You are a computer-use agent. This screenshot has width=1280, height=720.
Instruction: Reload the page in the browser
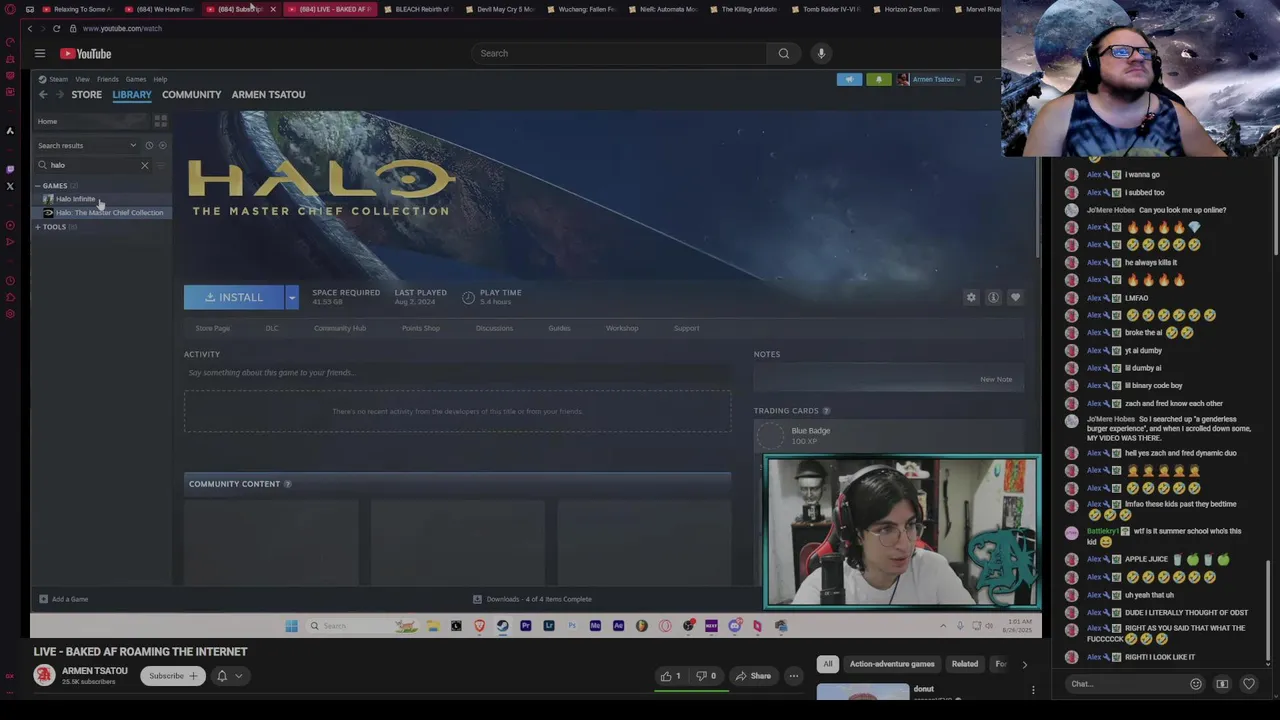tap(56, 28)
